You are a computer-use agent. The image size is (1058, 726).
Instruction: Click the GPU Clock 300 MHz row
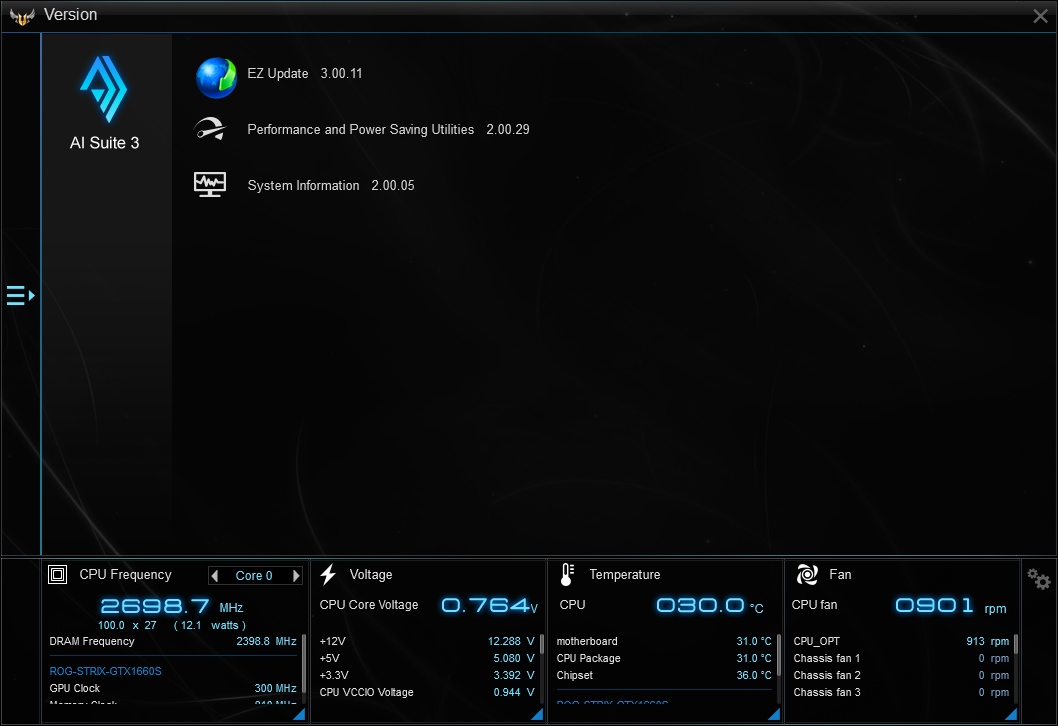173,688
